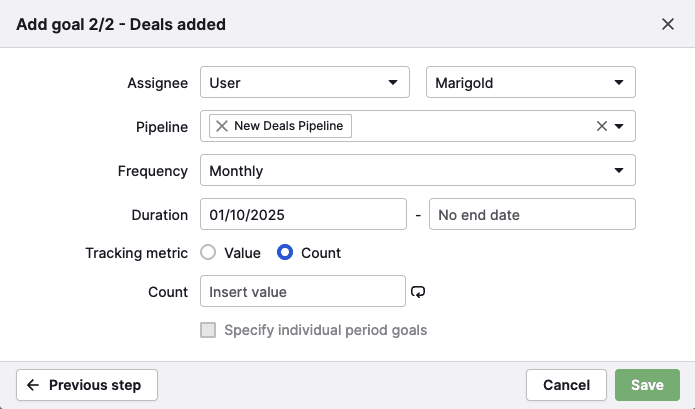The height and width of the screenshot is (409, 695).
Task: Click the recurring icon beside Count field
Action: click(x=418, y=292)
